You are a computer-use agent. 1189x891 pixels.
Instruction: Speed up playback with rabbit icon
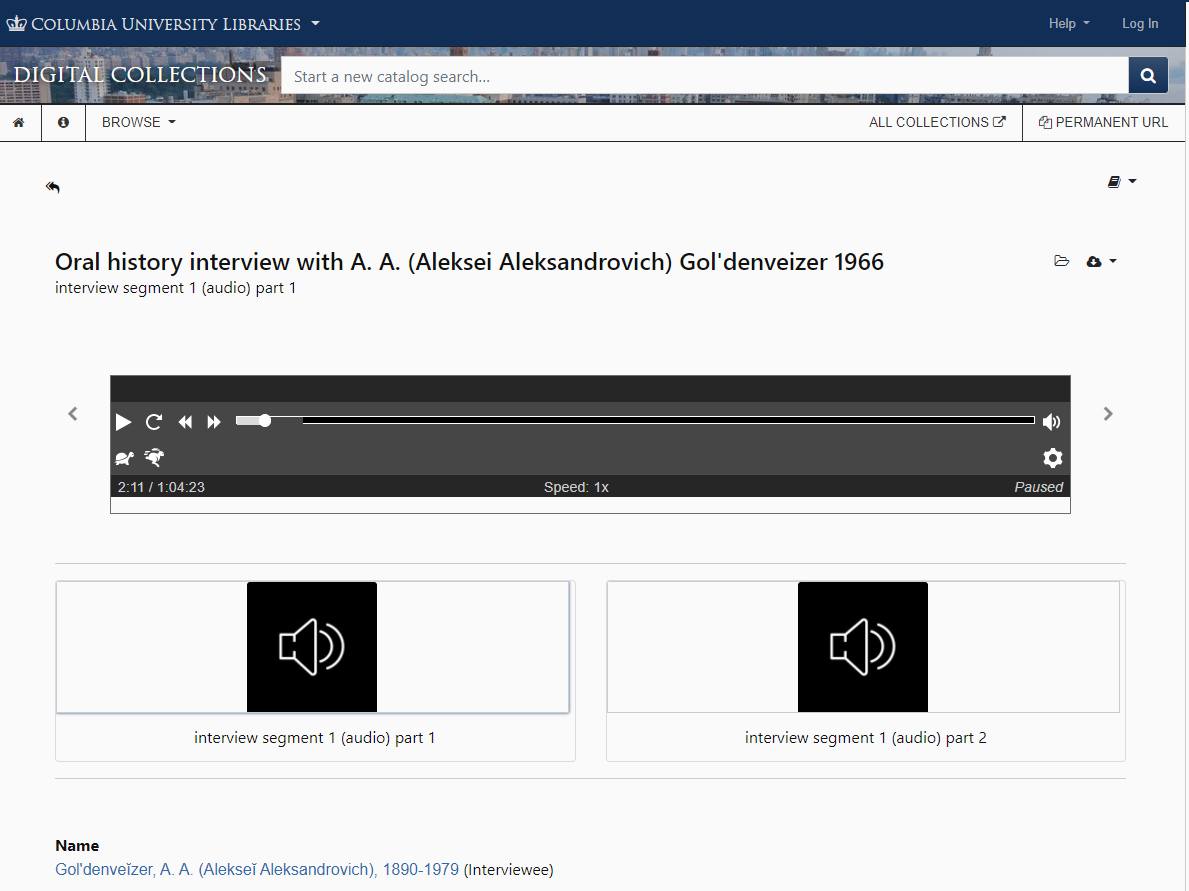pyautogui.click(x=155, y=458)
